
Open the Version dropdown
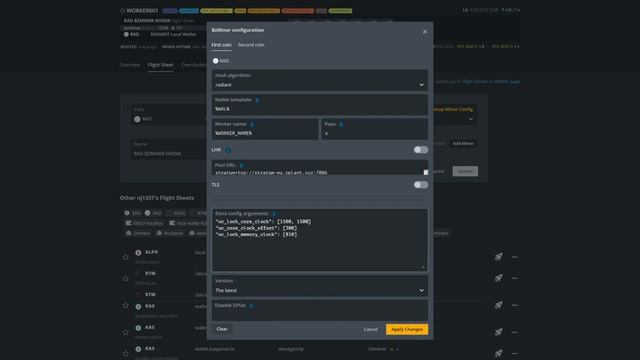pos(320,286)
